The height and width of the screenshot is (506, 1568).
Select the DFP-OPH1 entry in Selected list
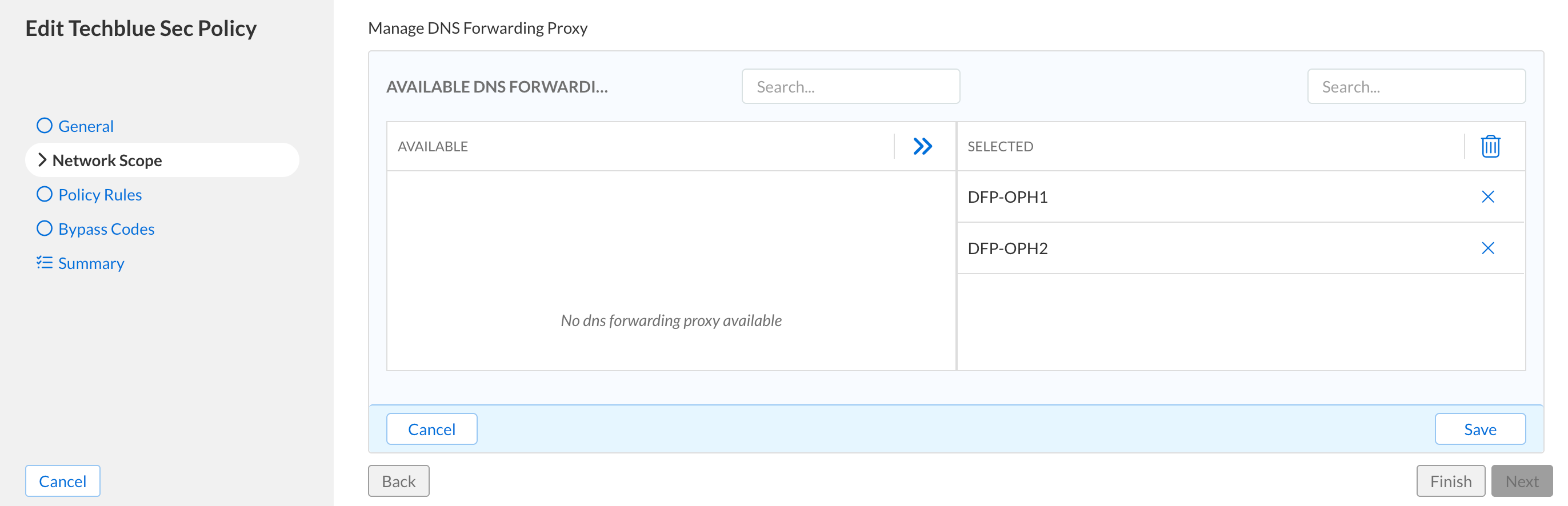pyautogui.click(x=1007, y=197)
